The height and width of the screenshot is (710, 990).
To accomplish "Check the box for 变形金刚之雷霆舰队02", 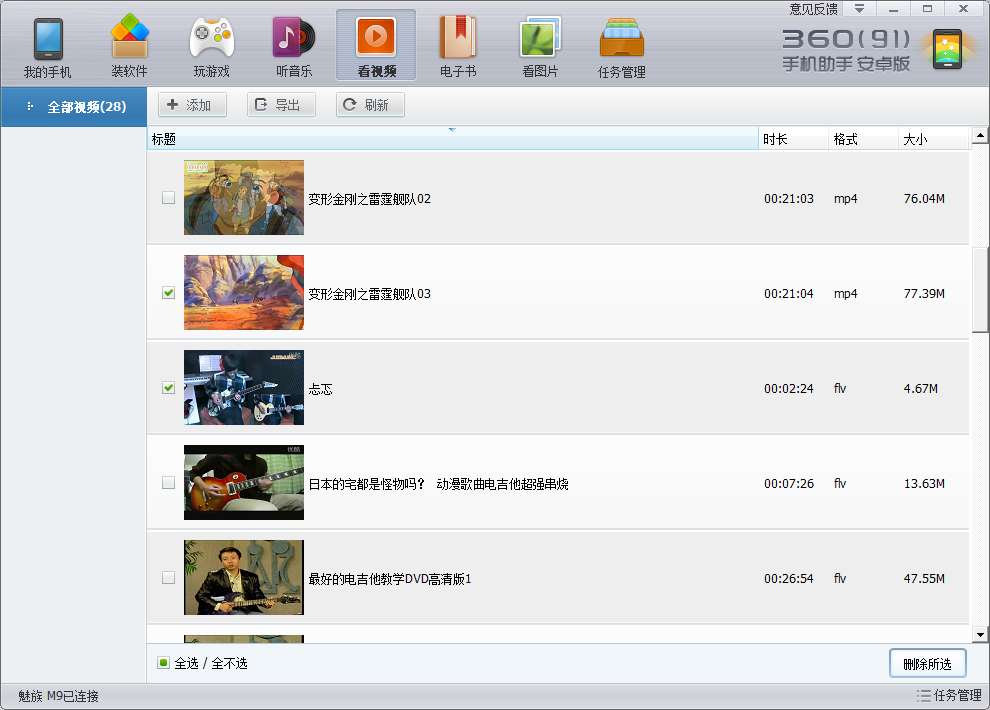I will click(168, 198).
